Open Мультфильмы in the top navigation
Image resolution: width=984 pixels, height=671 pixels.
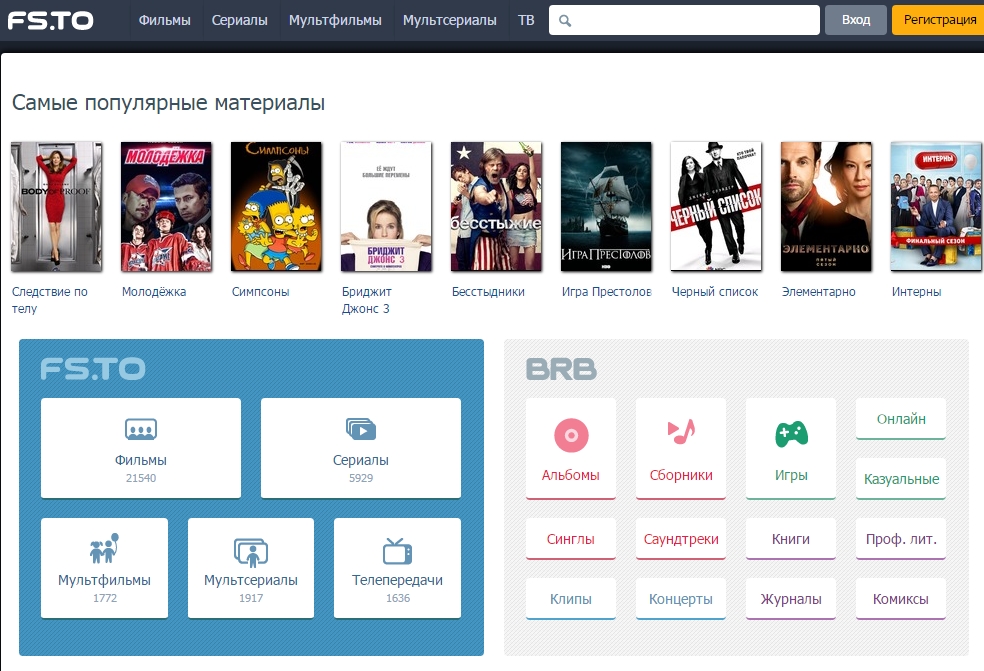click(x=335, y=20)
